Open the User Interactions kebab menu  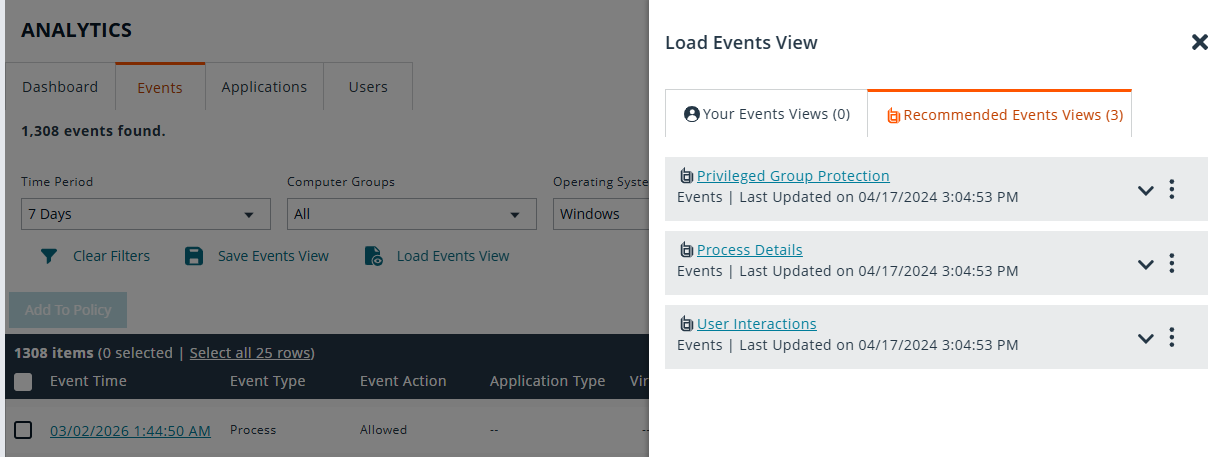[1172, 337]
